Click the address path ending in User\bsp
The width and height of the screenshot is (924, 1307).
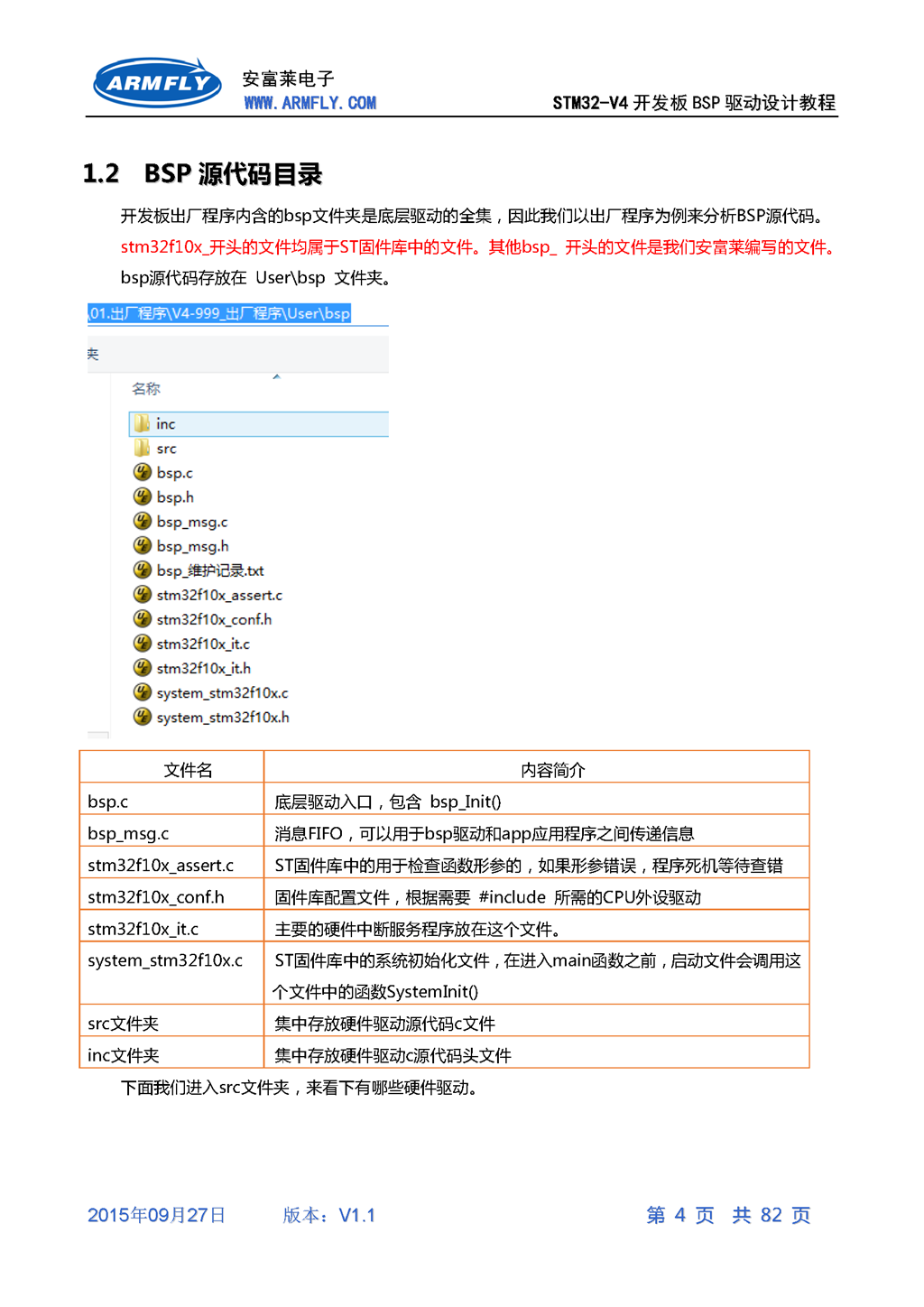tap(219, 313)
